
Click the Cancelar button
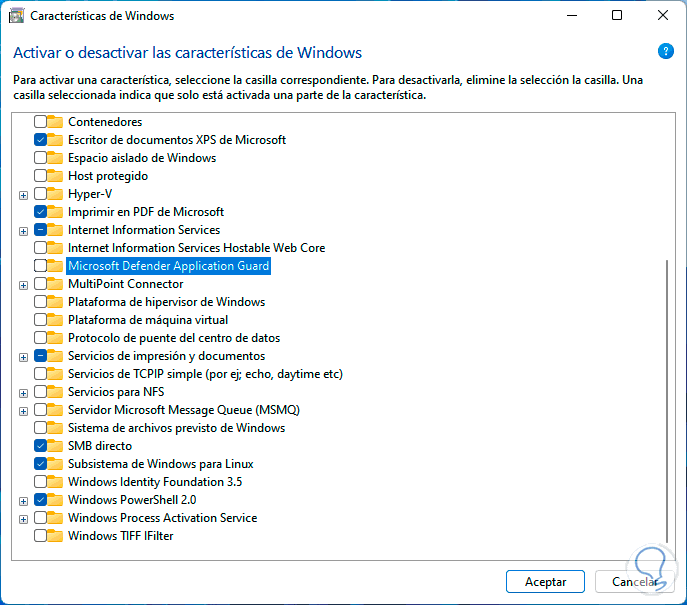(634, 581)
